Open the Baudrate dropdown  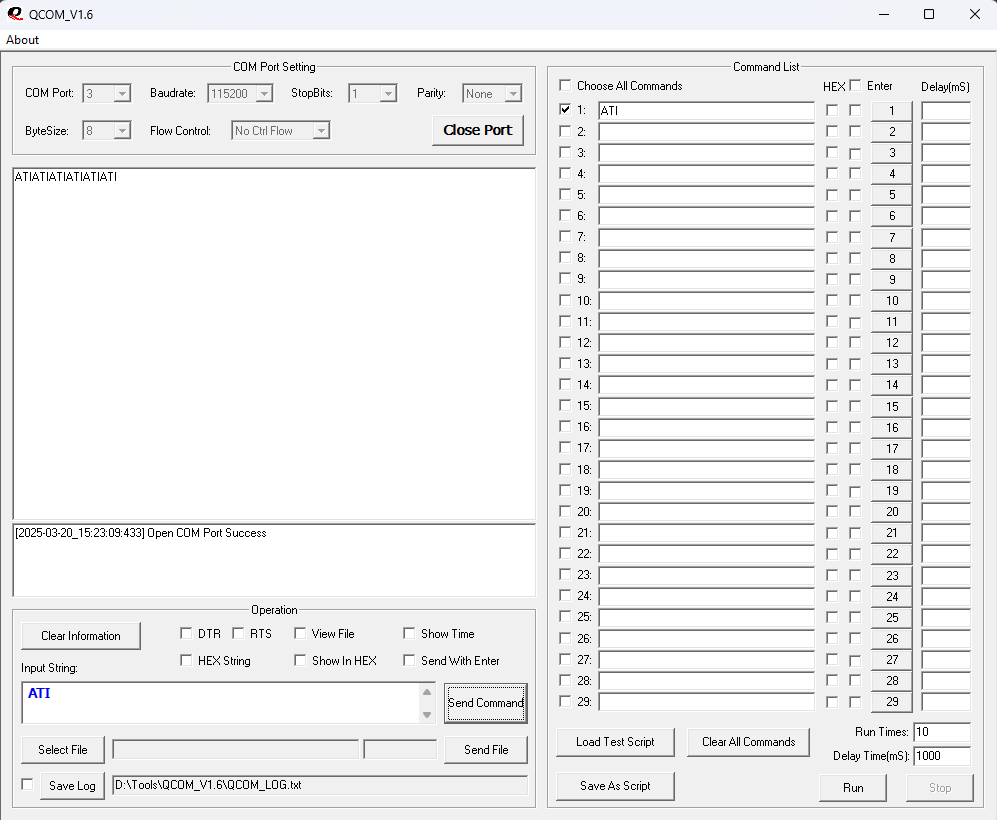[x=265, y=93]
